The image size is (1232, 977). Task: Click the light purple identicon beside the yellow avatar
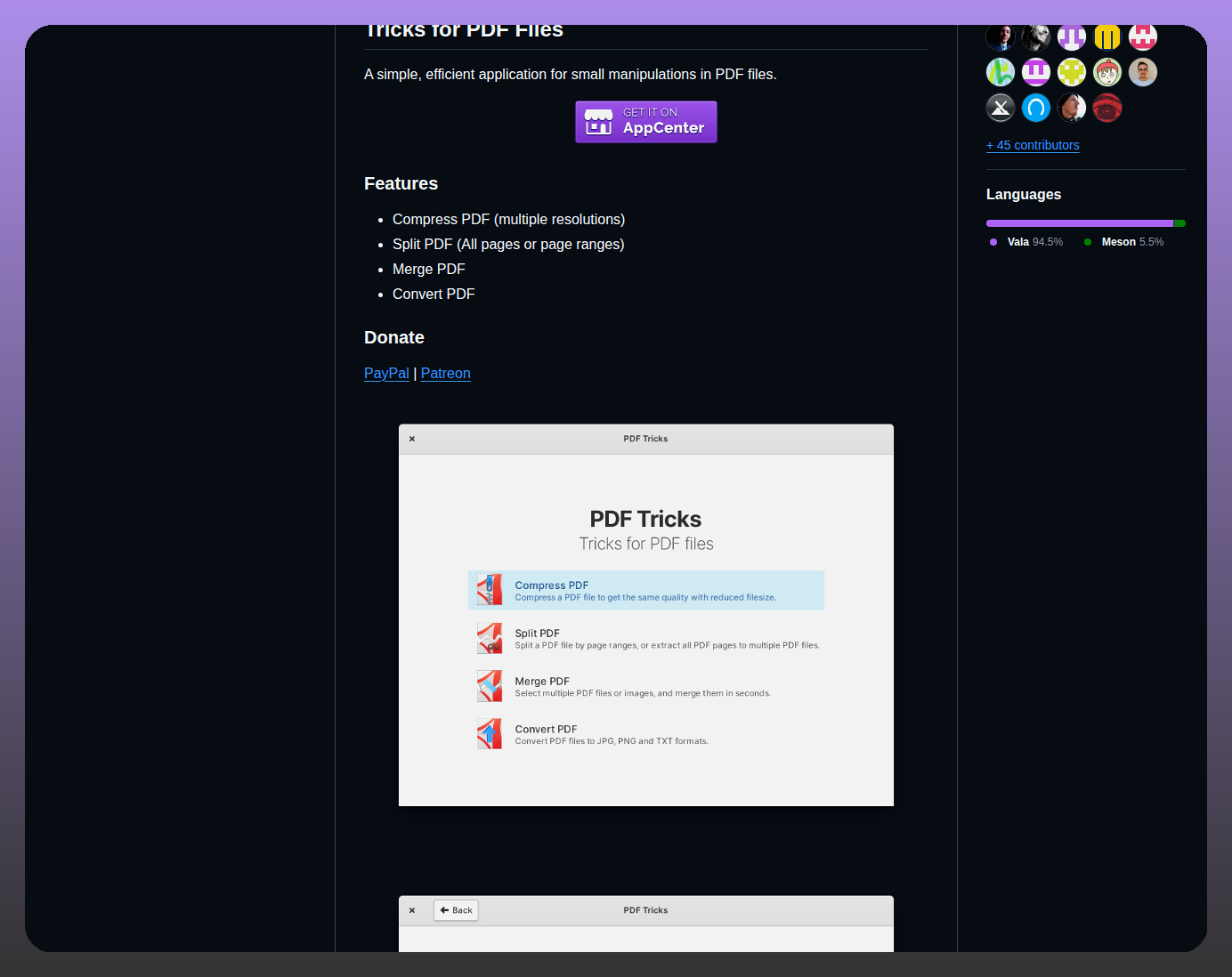click(1072, 37)
